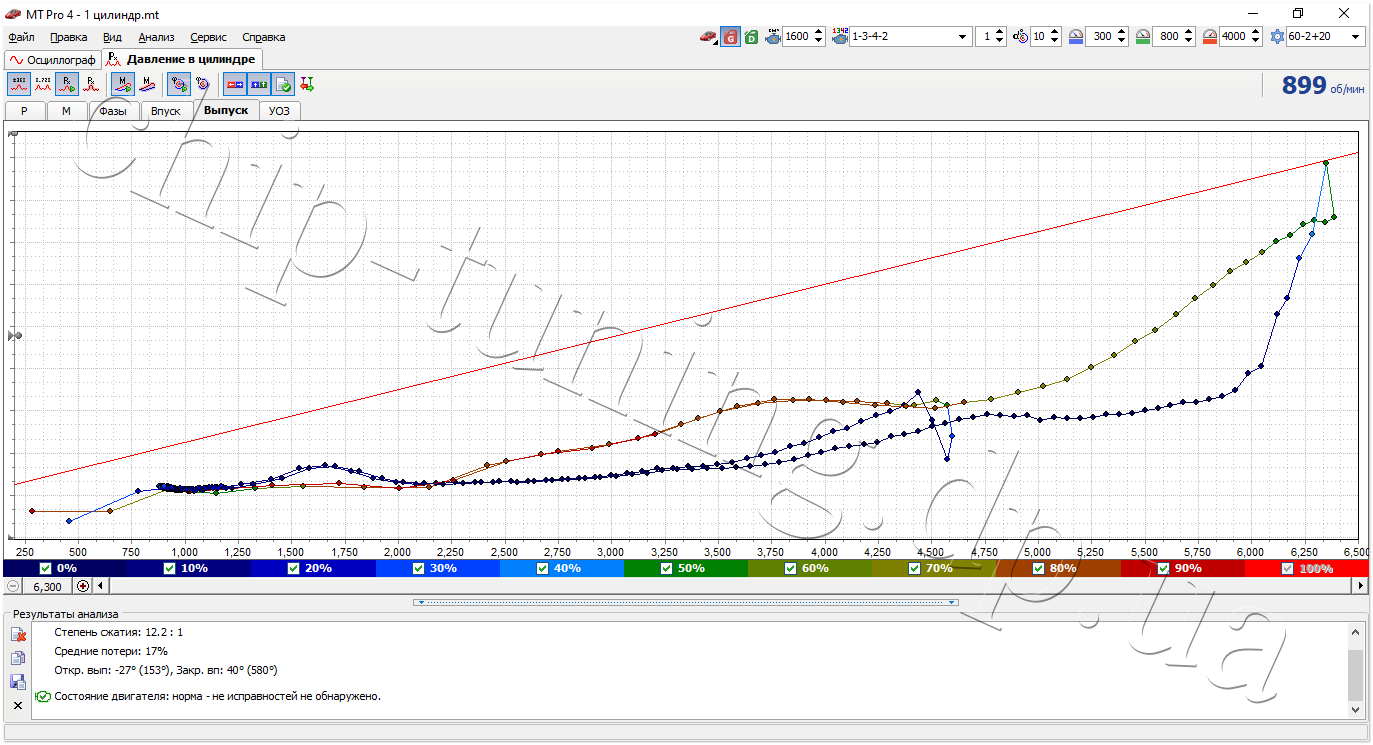1373x745 pixels.
Task: Click the horizontal scrollbar left arrow
Action: coord(100,586)
